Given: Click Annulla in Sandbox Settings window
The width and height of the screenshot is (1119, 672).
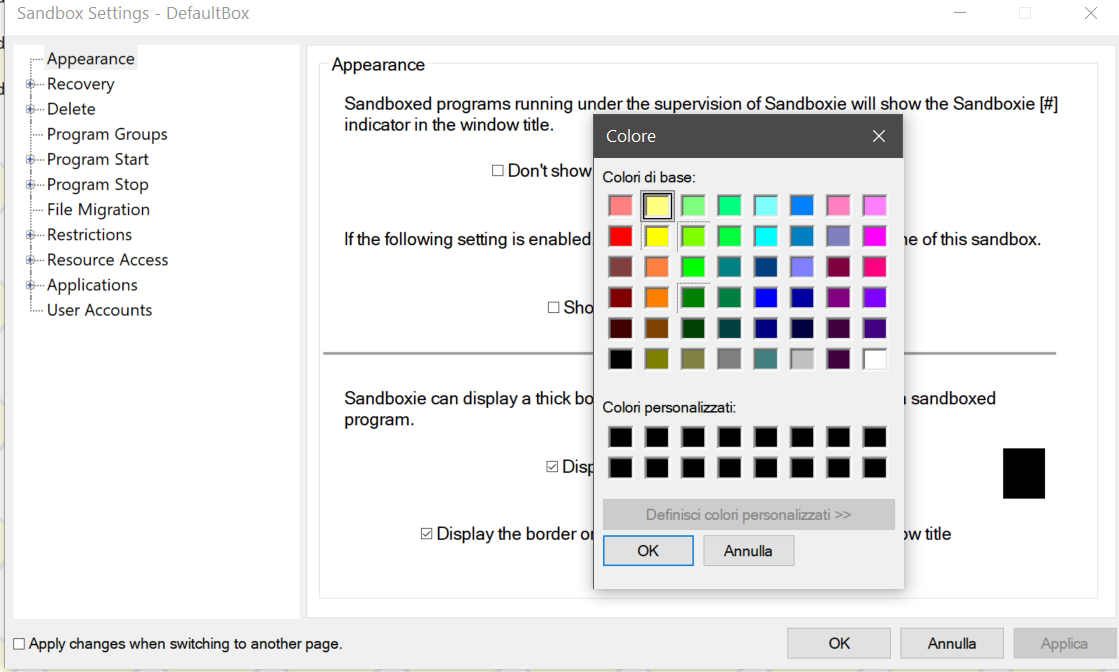Looking at the screenshot, I should [951, 643].
